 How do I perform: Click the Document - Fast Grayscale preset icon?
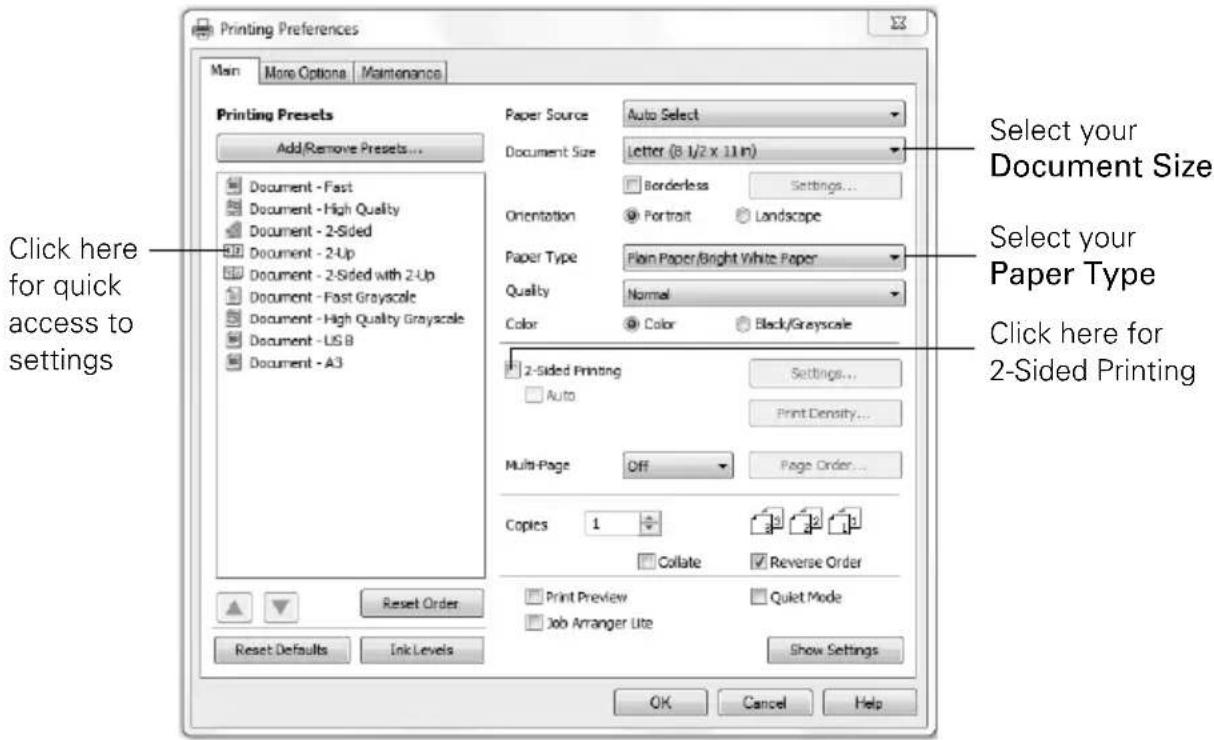[236, 295]
